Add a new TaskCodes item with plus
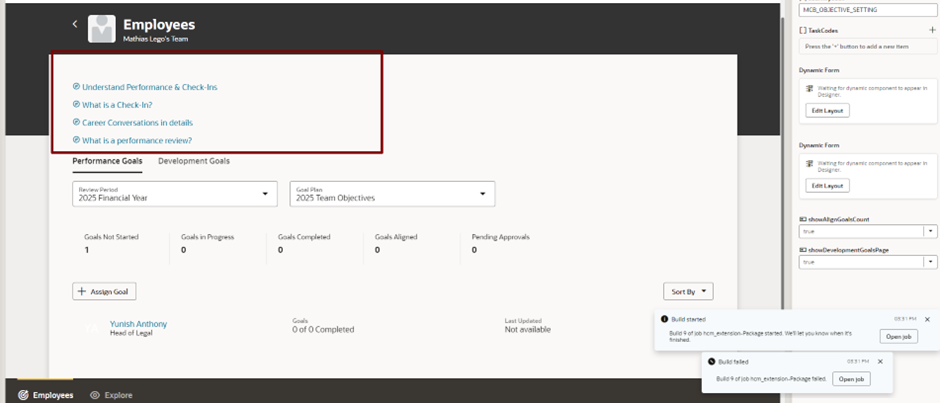This screenshot has height=403, width=940. pyautogui.click(x=932, y=30)
